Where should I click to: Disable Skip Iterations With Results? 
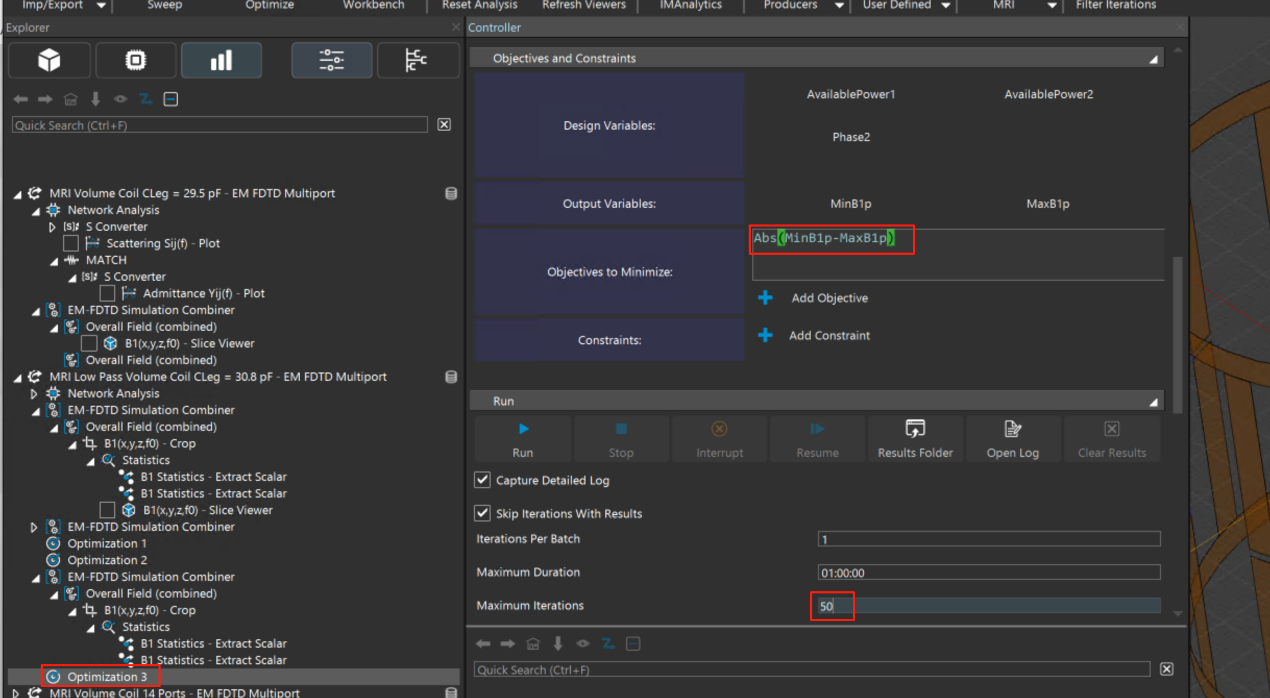[x=483, y=513]
